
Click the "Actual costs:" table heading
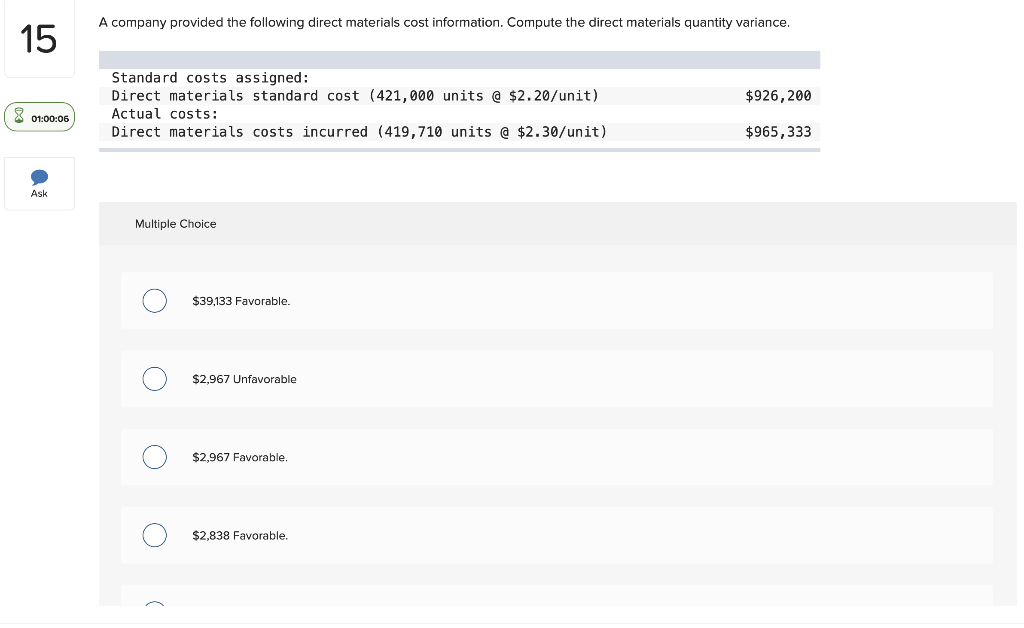tap(165, 114)
